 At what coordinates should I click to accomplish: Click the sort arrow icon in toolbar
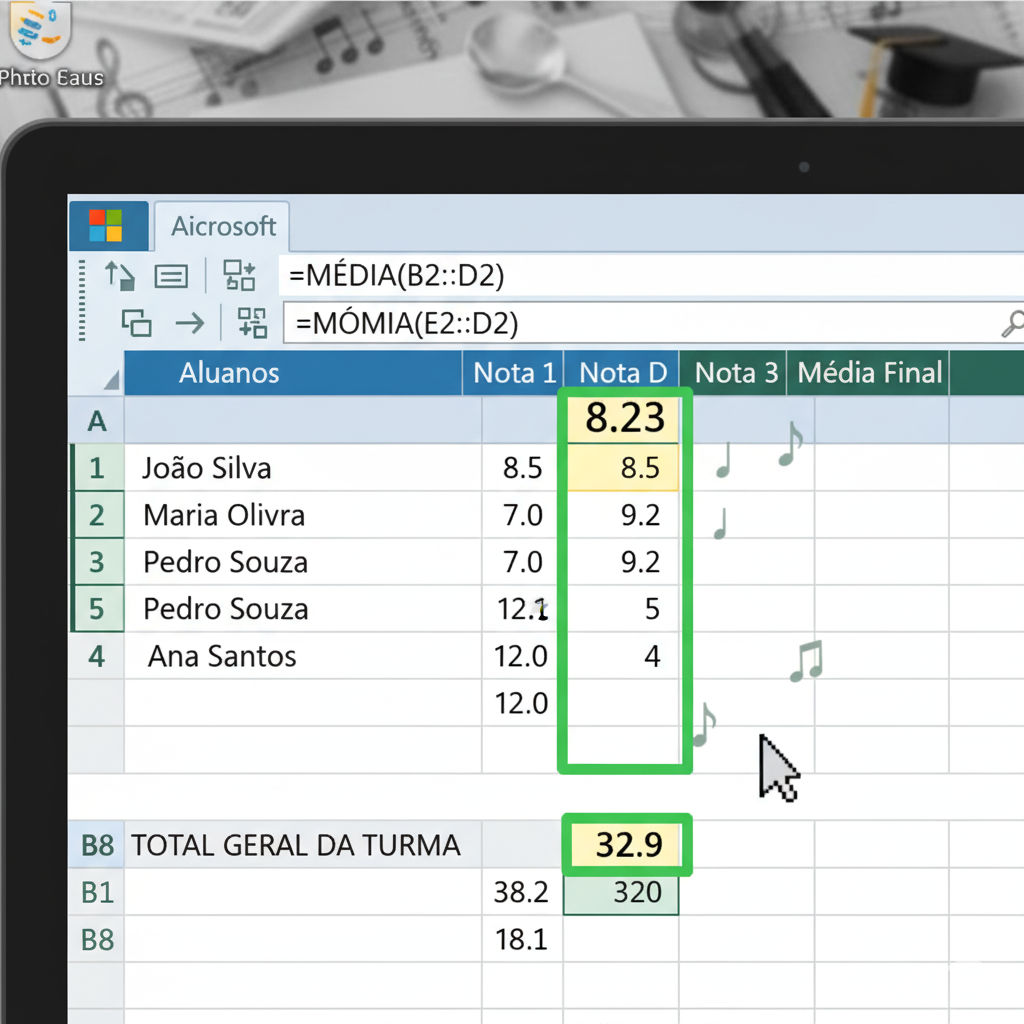[119, 275]
